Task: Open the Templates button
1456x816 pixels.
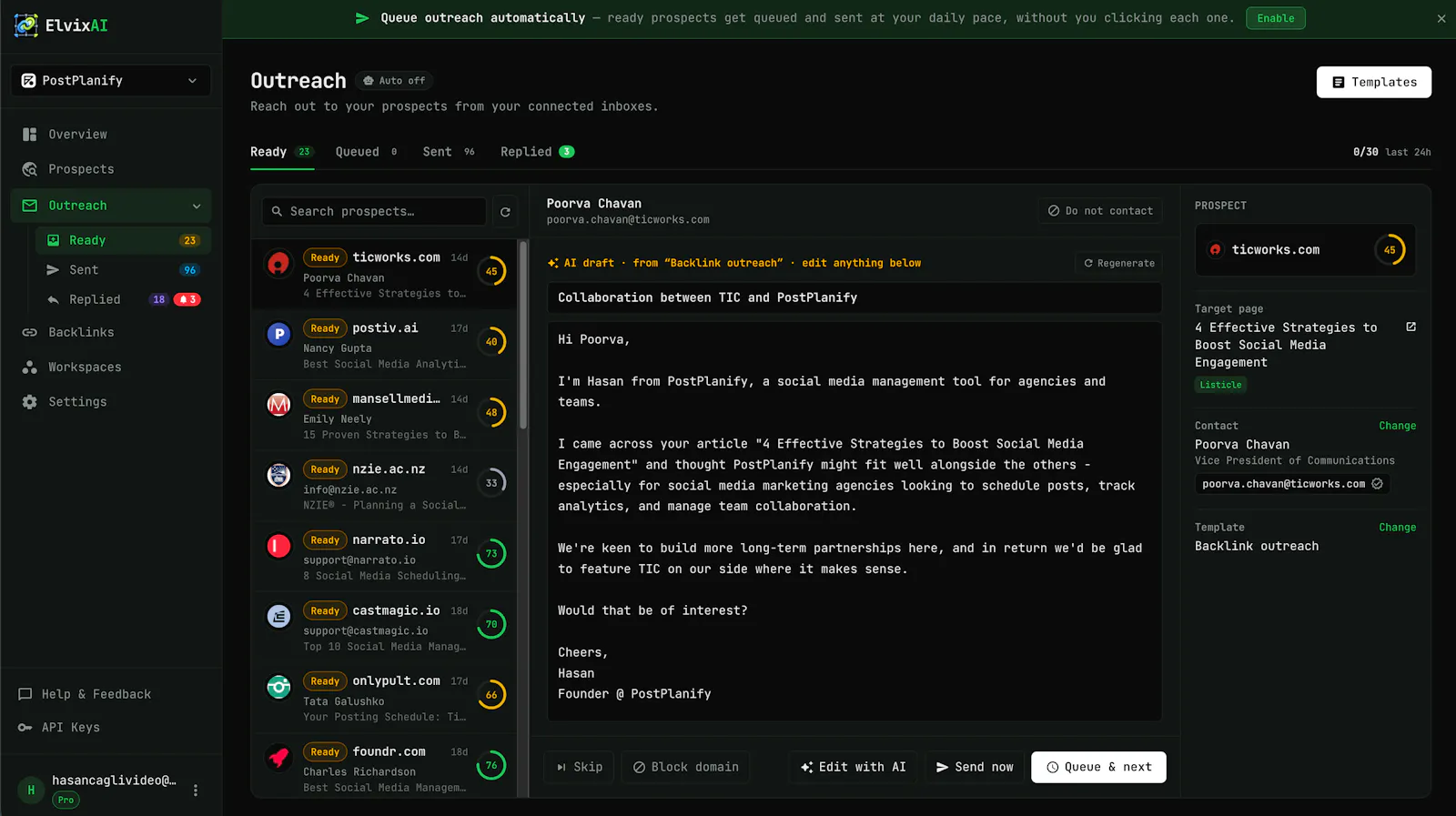Action: point(1373,82)
